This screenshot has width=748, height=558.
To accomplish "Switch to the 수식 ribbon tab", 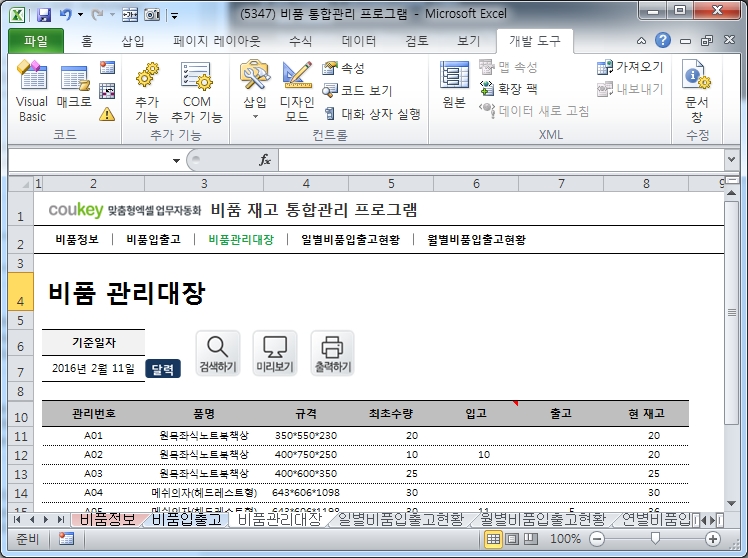I will [300, 41].
